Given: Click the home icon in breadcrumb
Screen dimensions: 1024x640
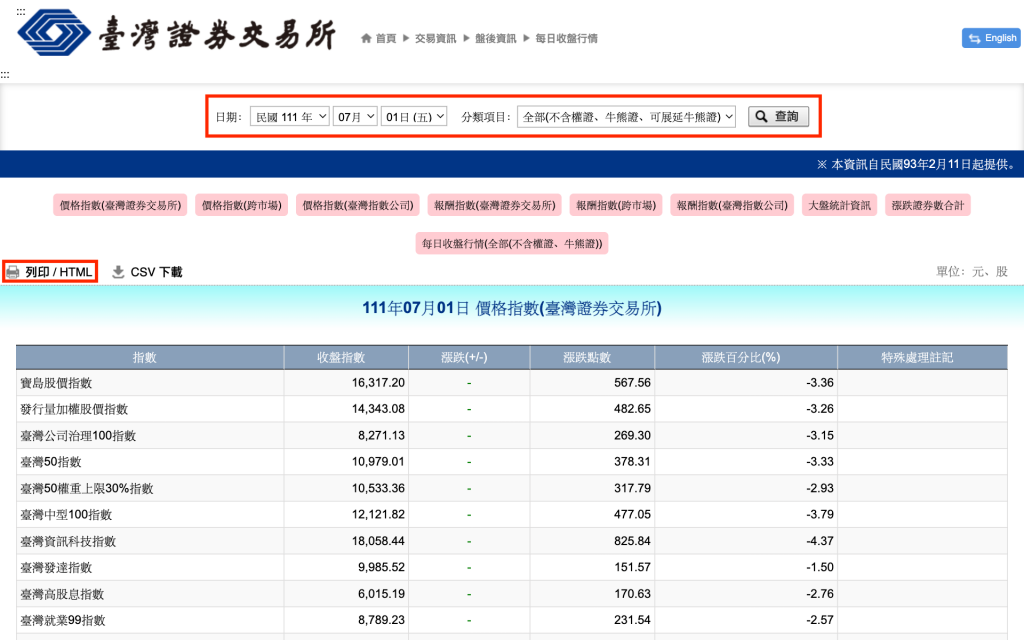Looking at the screenshot, I should click(366, 39).
